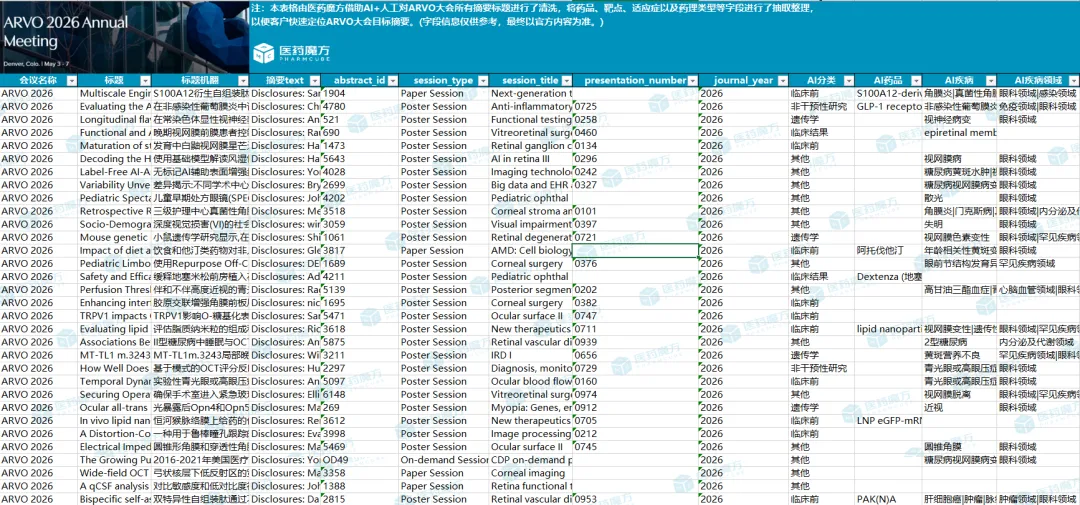Select the title cell 'Decoding the H'

114,158
